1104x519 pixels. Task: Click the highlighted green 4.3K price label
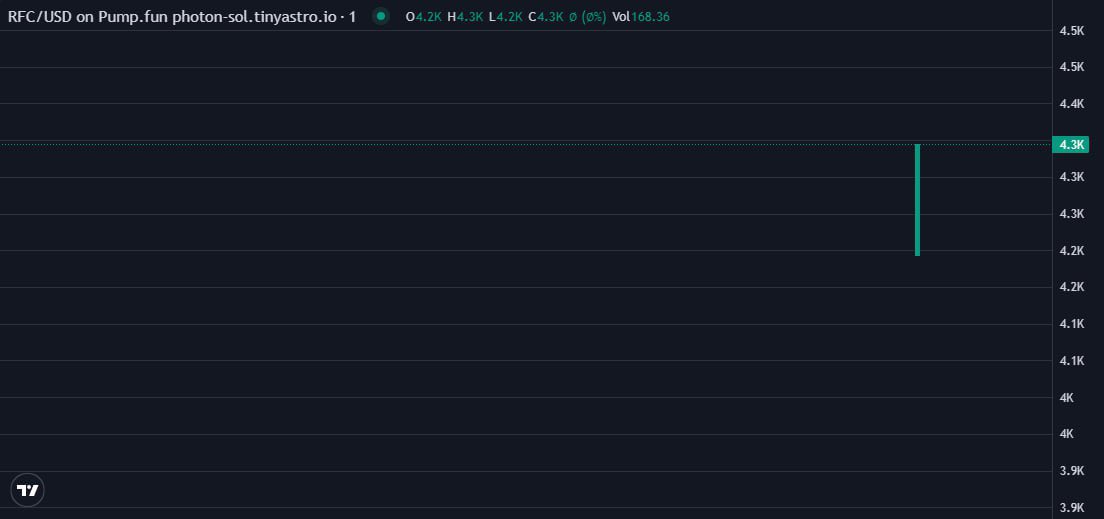[x=1070, y=144]
